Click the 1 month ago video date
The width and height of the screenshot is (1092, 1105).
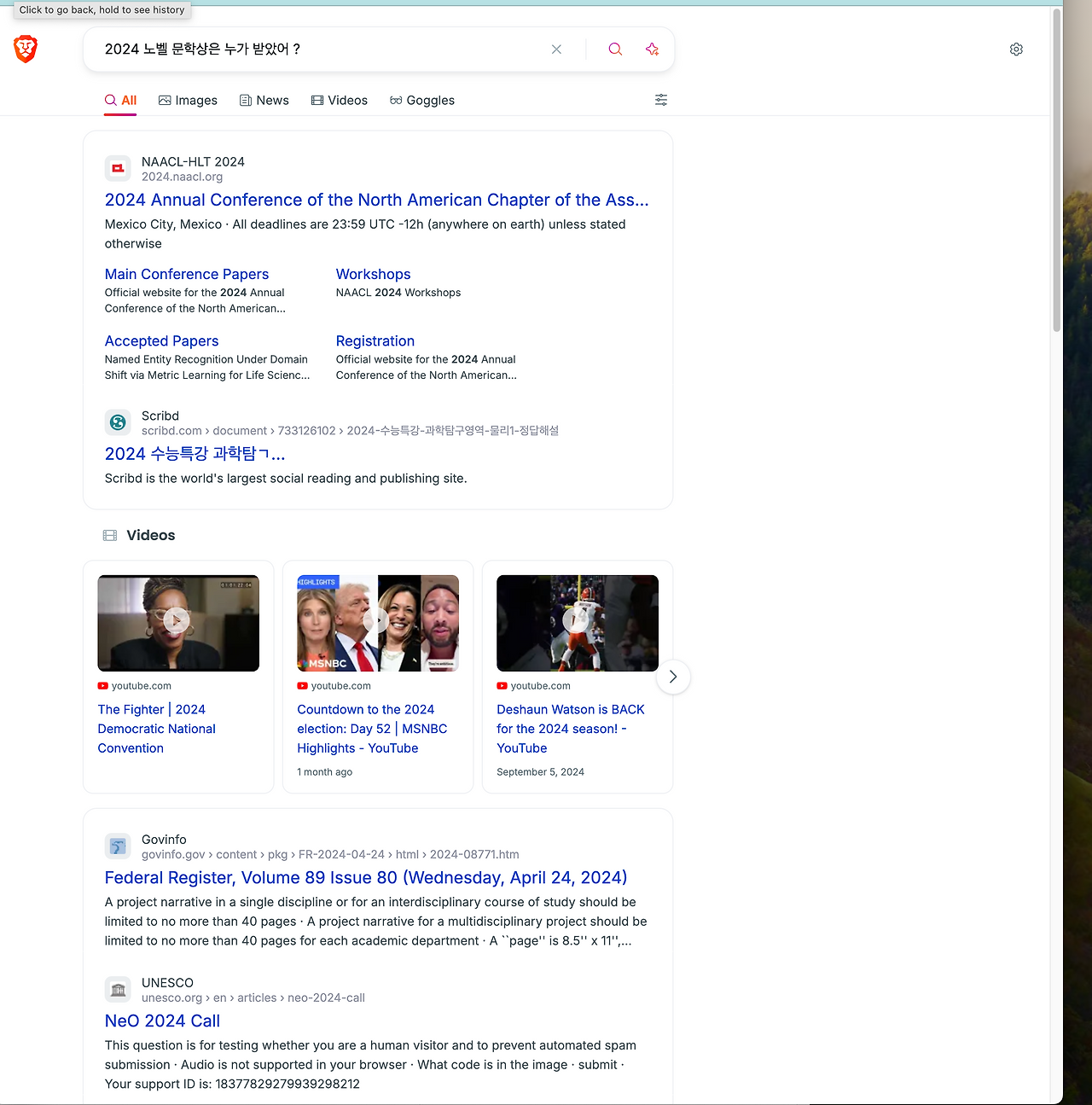pyautogui.click(x=324, y=772)
